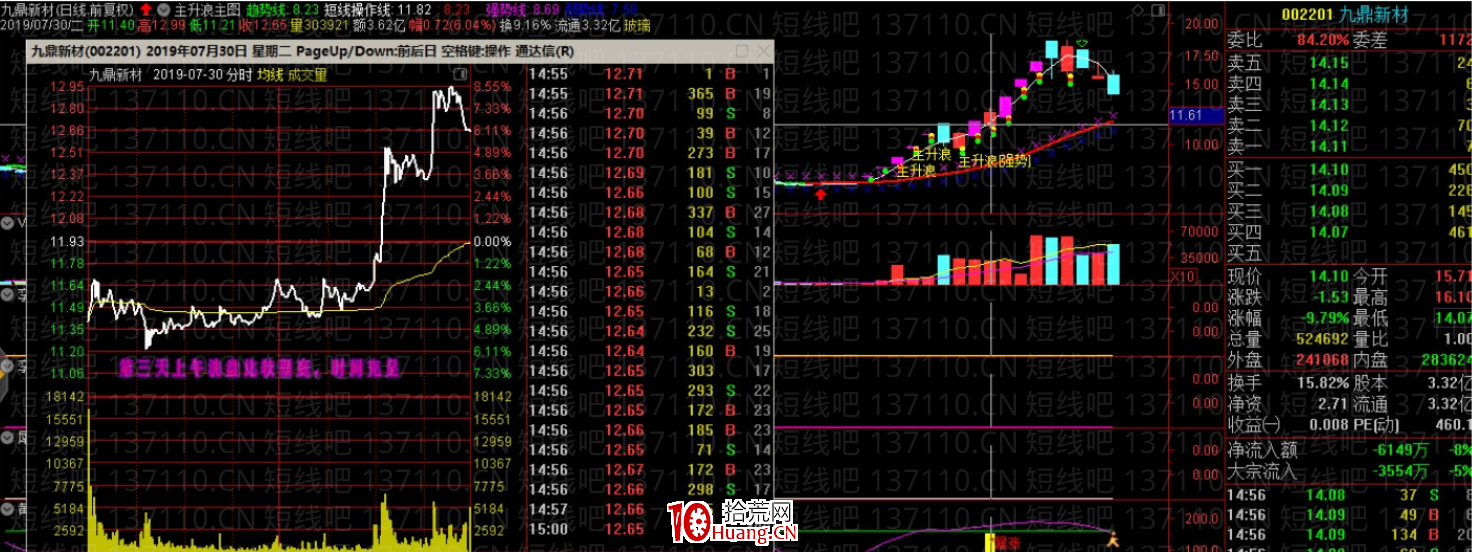
Task: Click the 14:56 14.09 trade row with volume 134
Action: tap(1349, 535)
